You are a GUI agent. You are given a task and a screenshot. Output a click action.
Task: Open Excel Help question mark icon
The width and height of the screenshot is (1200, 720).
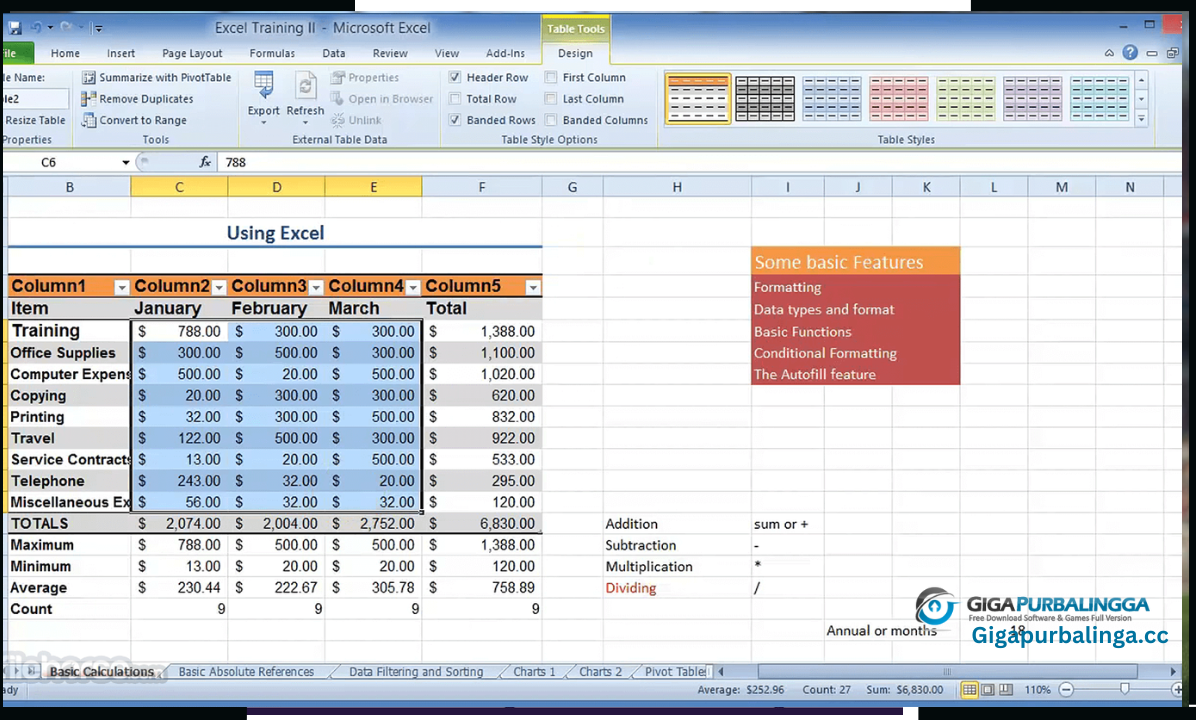1130,53
